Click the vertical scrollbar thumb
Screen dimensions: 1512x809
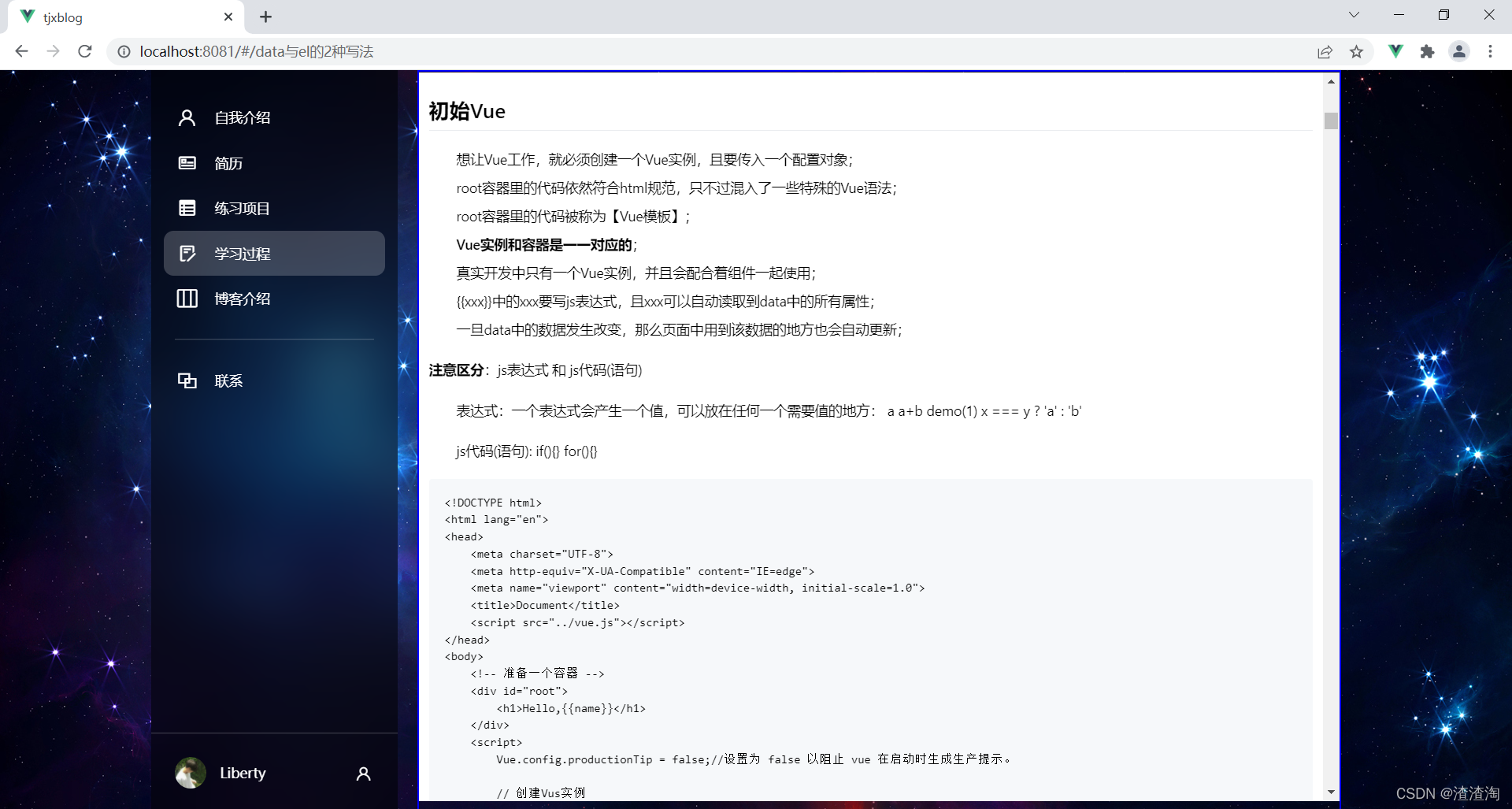click(x=1331, y=121)
